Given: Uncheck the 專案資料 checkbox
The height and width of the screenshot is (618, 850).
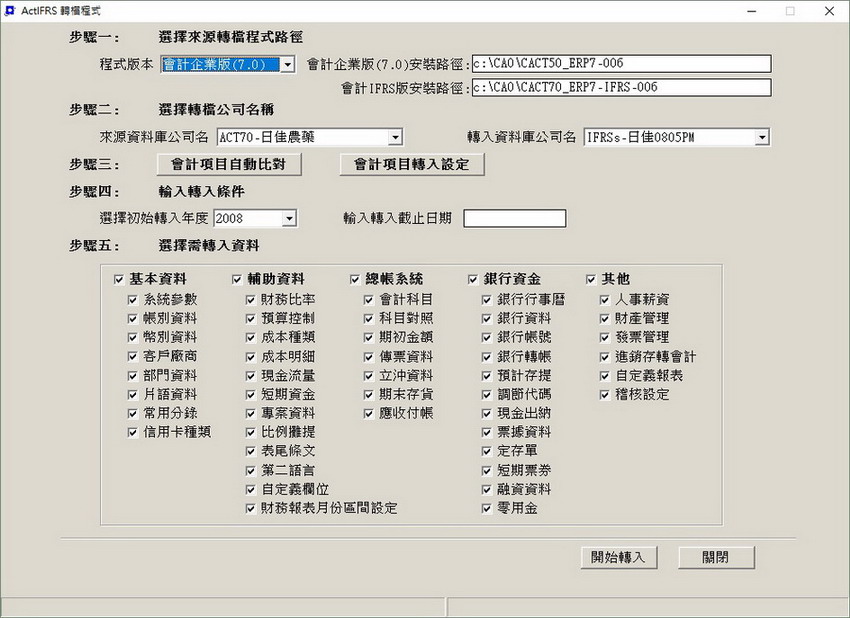Looking at the screenshot, I should tap(250, 414).
